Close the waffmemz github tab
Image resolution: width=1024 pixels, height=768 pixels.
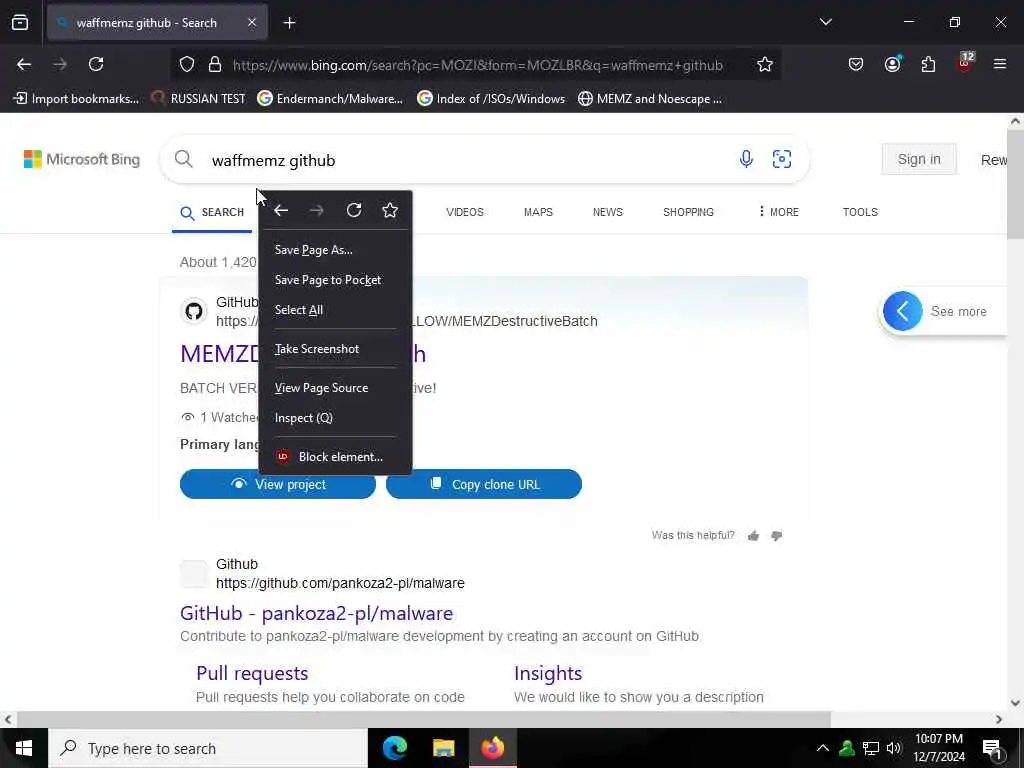click(251, 23)
